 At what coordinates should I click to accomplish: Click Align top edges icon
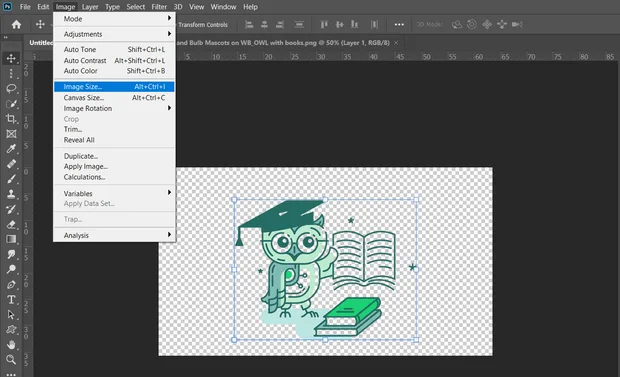[324, 25]
